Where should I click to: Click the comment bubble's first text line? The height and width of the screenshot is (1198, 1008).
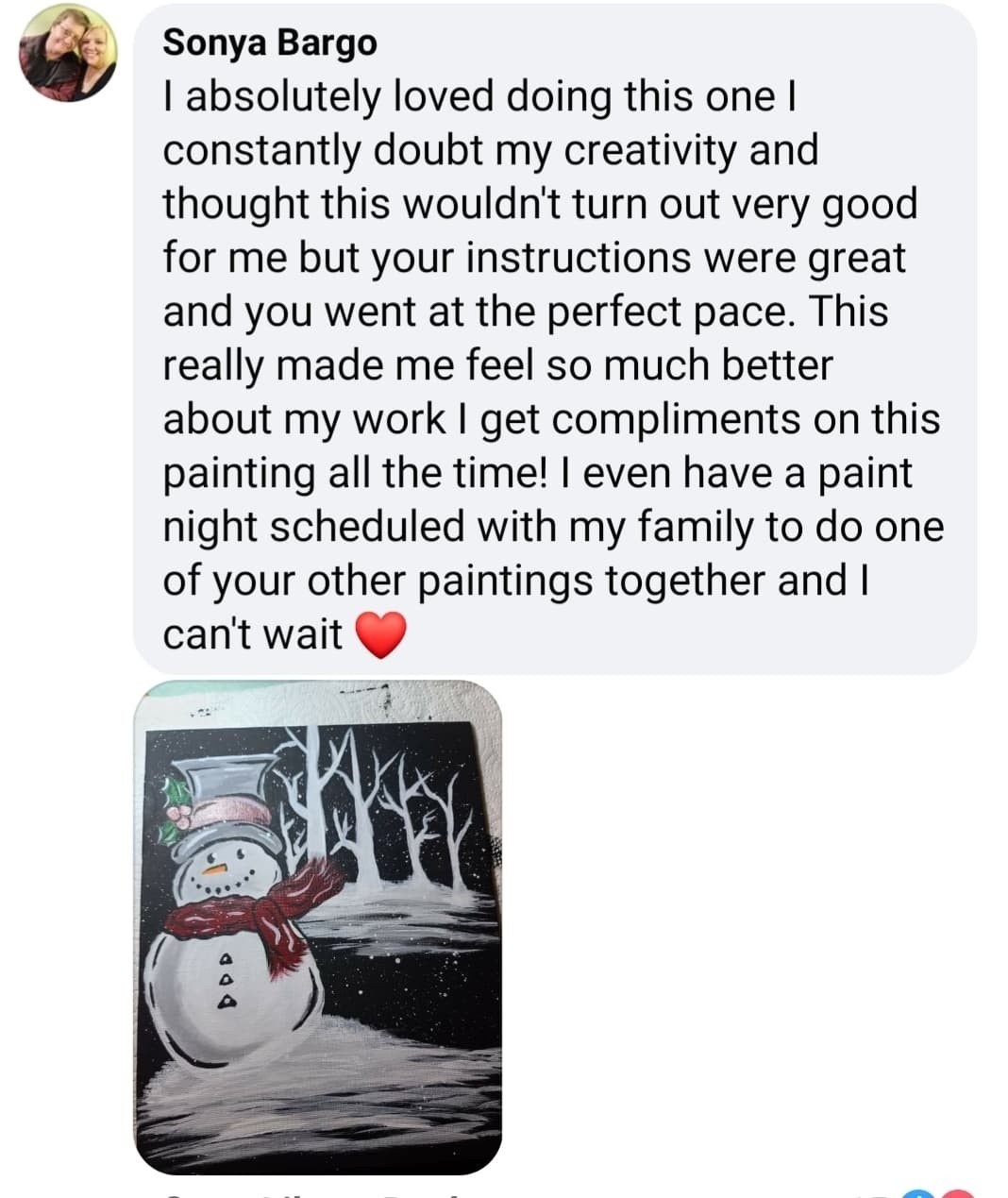tap(479, 96)
